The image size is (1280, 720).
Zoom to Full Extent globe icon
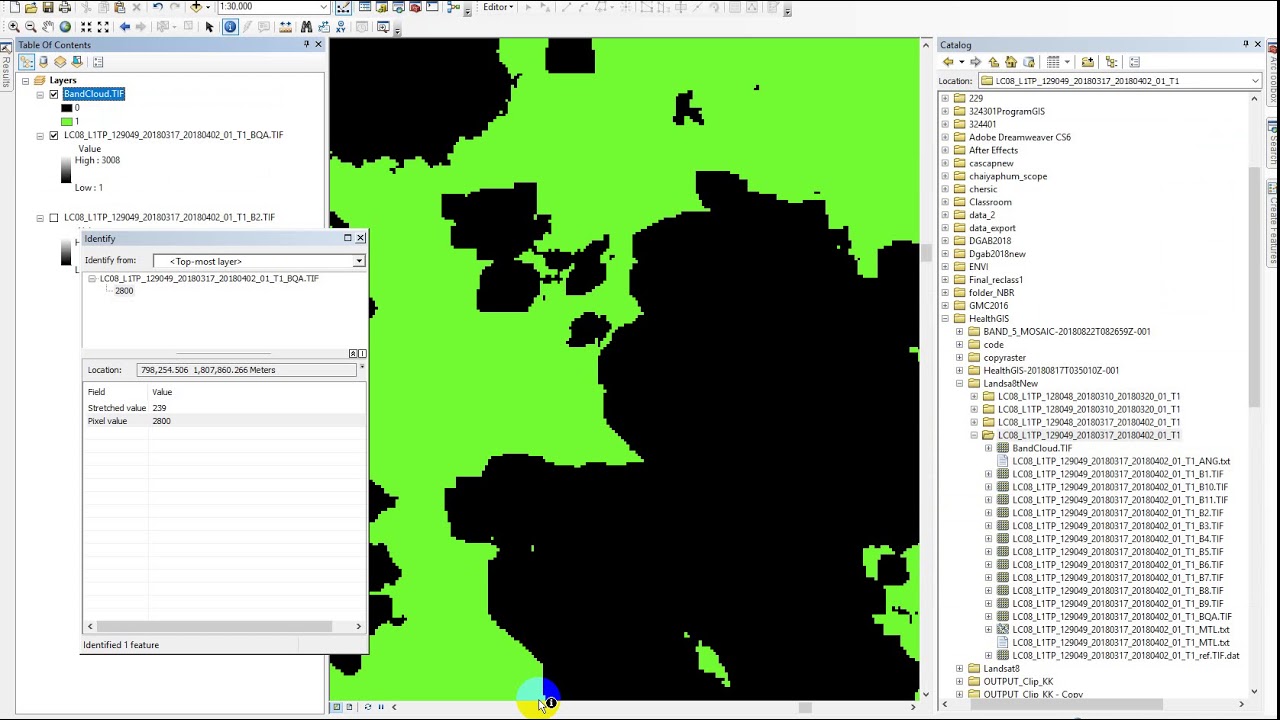click(x=65, y=27)
